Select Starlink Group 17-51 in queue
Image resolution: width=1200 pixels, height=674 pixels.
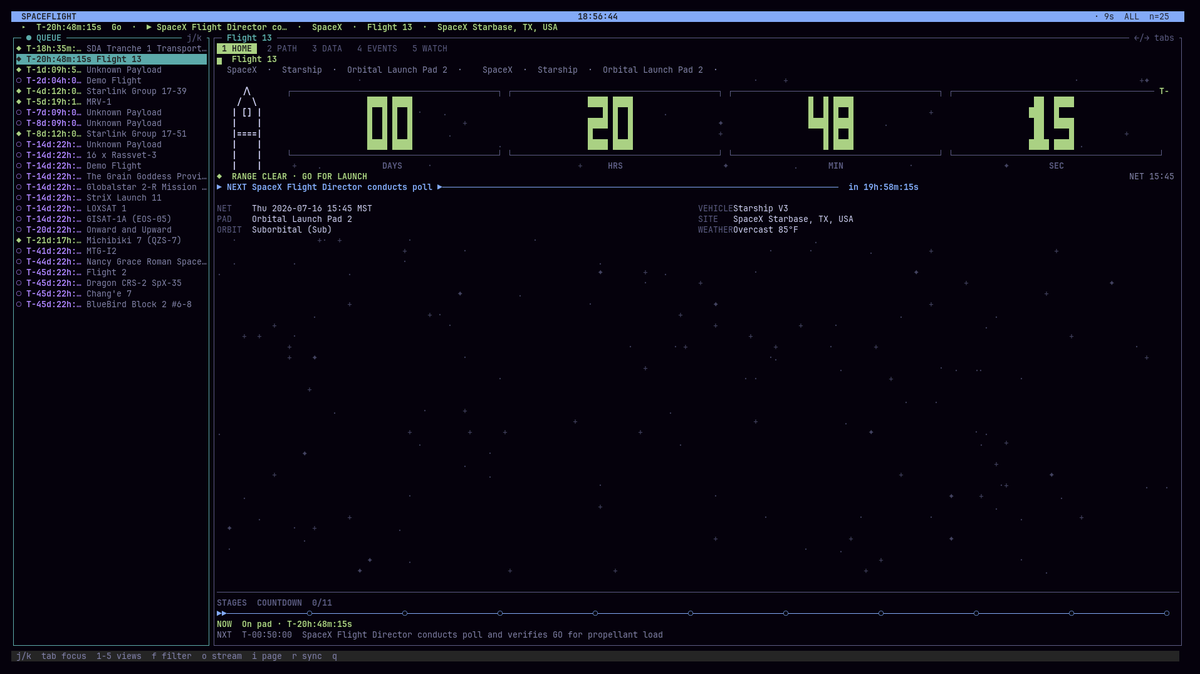[111, 134]
